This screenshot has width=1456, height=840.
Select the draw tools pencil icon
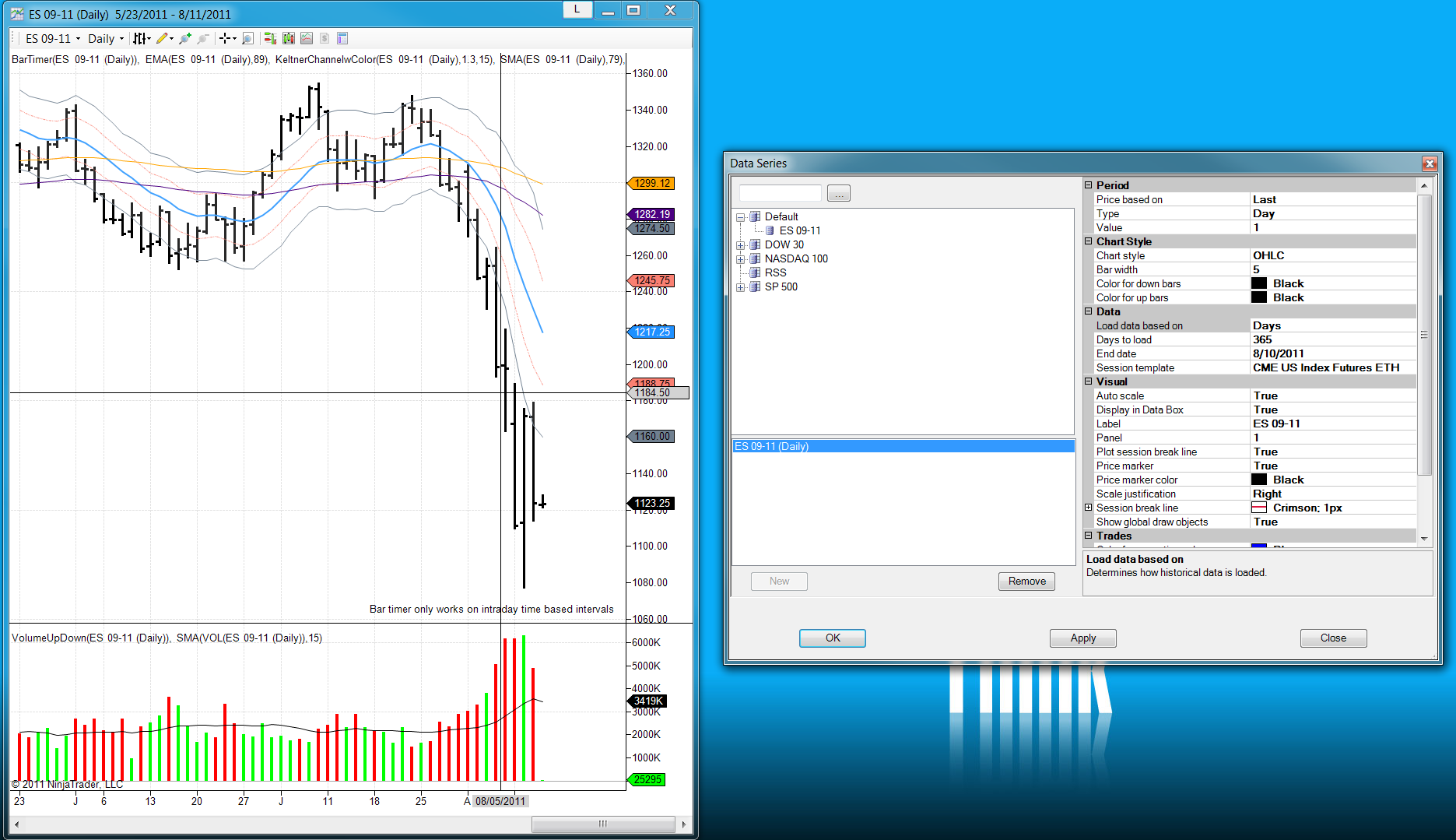[x=162, y=38]
